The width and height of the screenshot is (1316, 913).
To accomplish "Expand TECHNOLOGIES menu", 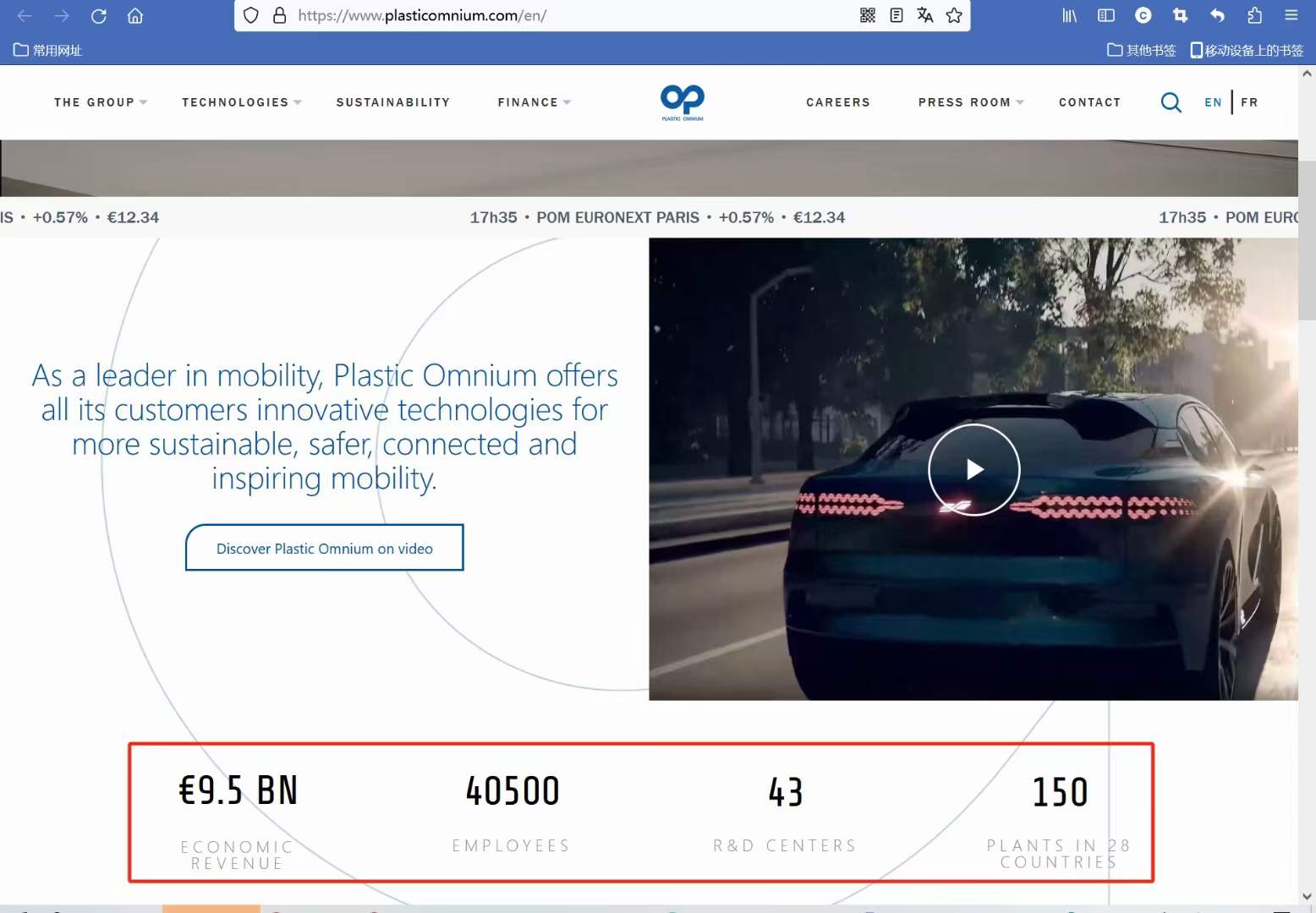I will point(242,102).
